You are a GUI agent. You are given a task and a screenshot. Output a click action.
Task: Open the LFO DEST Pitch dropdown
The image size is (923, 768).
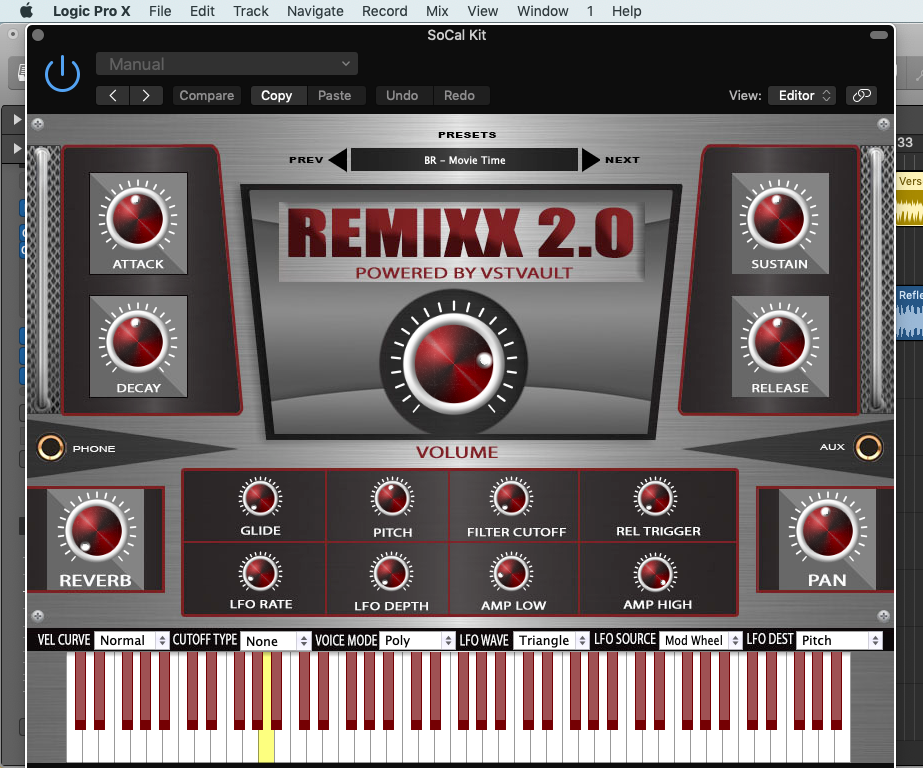[839, 640]
